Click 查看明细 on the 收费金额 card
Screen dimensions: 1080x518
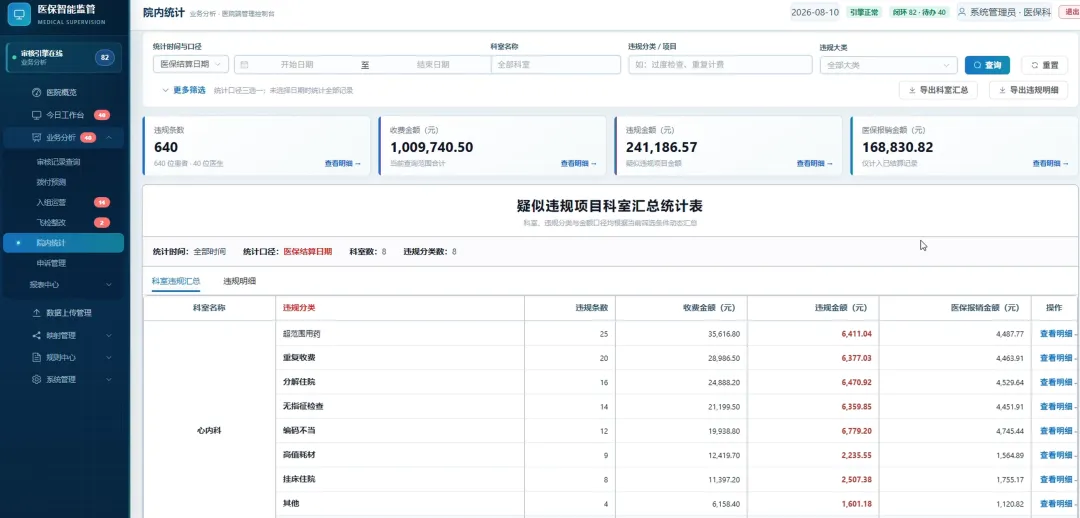[579, 164]
